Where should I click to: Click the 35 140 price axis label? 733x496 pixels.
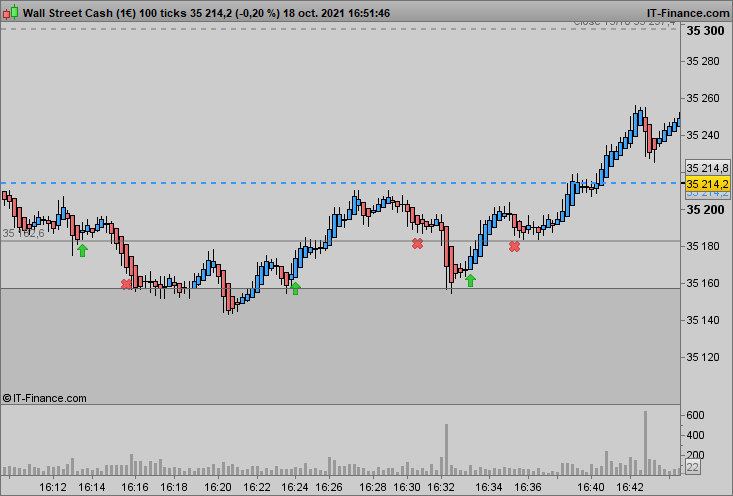pos(703,320)
